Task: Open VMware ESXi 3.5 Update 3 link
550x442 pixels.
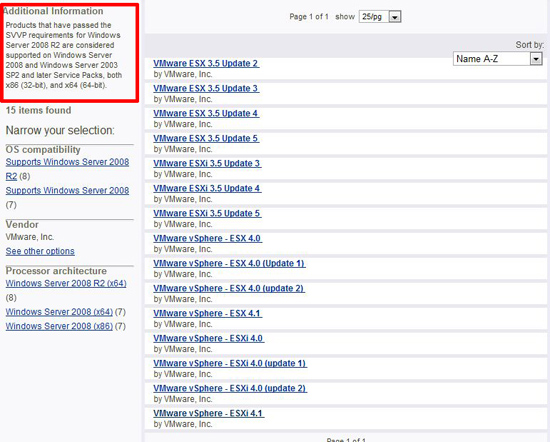Action: [x=207, y=163]
